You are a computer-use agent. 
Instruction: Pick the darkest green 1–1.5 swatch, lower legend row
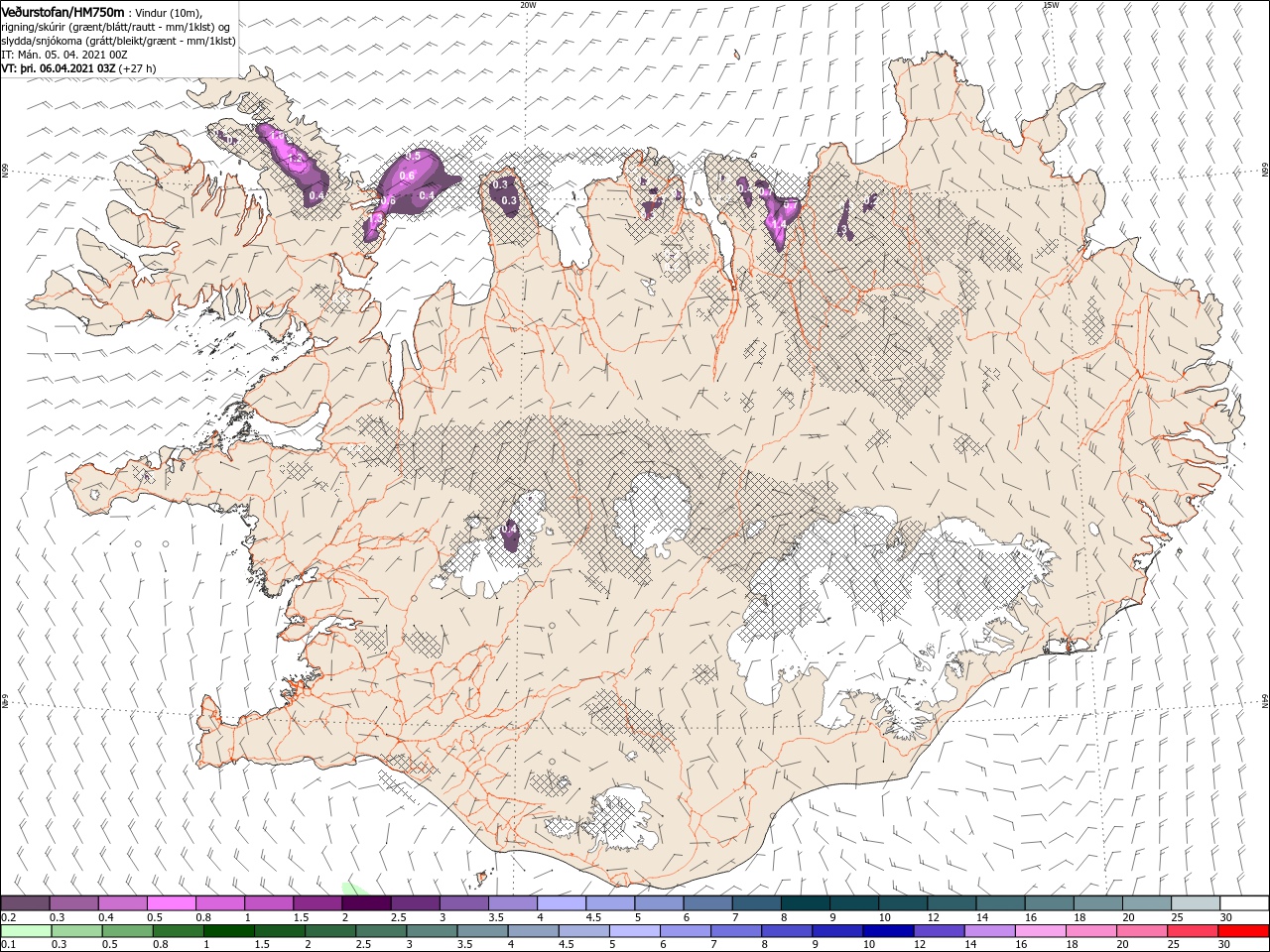tap(229, 931)
